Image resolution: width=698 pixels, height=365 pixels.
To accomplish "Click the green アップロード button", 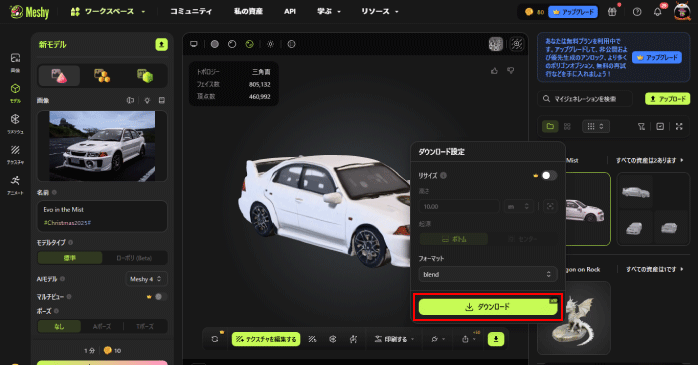I will coord(667,99).
